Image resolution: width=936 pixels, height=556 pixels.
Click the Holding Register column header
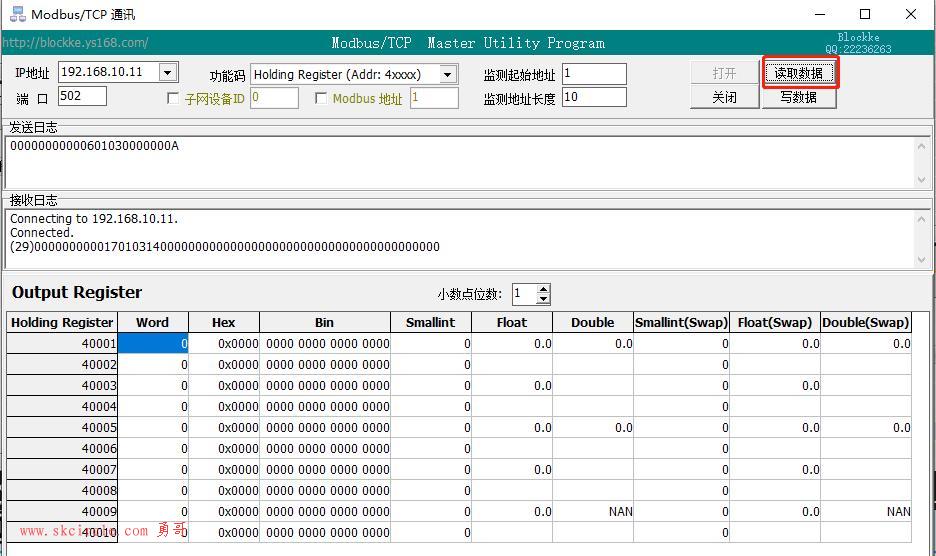coord(62,322)
